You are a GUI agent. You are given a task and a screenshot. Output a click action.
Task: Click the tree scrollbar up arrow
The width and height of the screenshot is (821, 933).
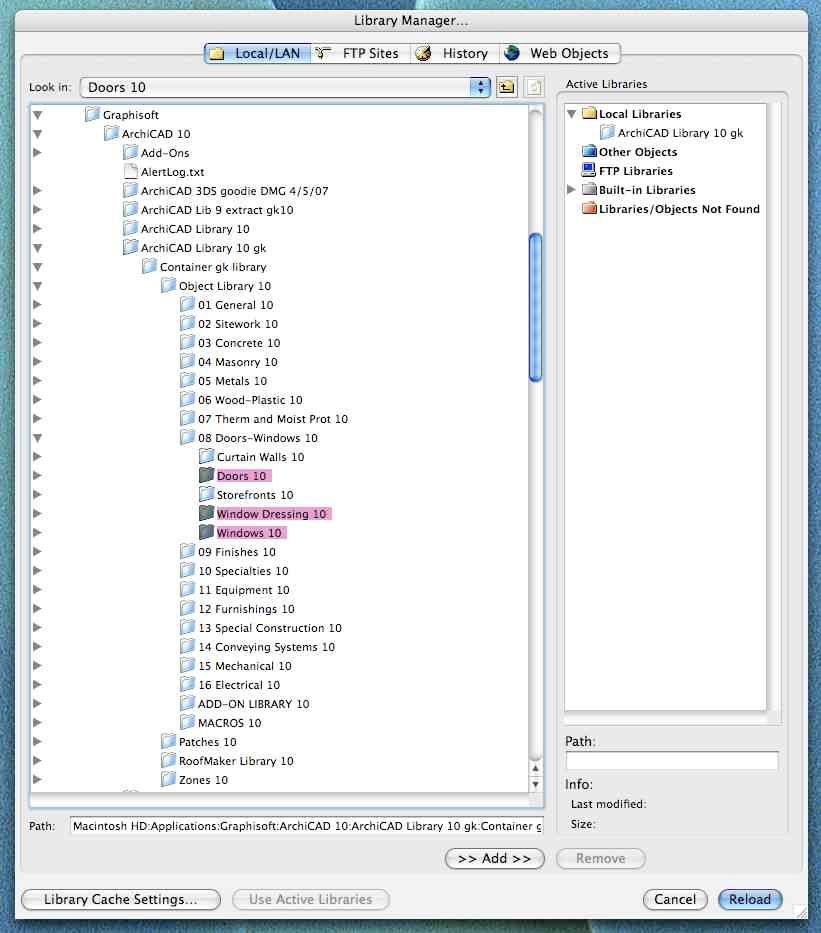[x=535, y=768]
